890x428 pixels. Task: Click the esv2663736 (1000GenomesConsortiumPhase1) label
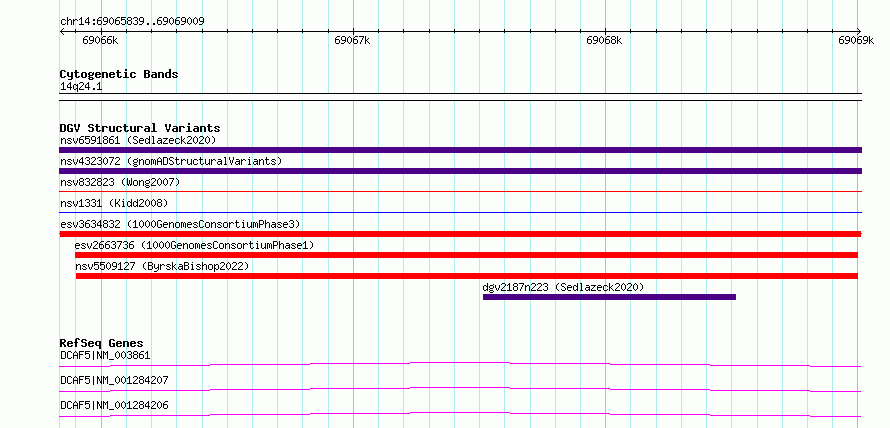point(194,245)
